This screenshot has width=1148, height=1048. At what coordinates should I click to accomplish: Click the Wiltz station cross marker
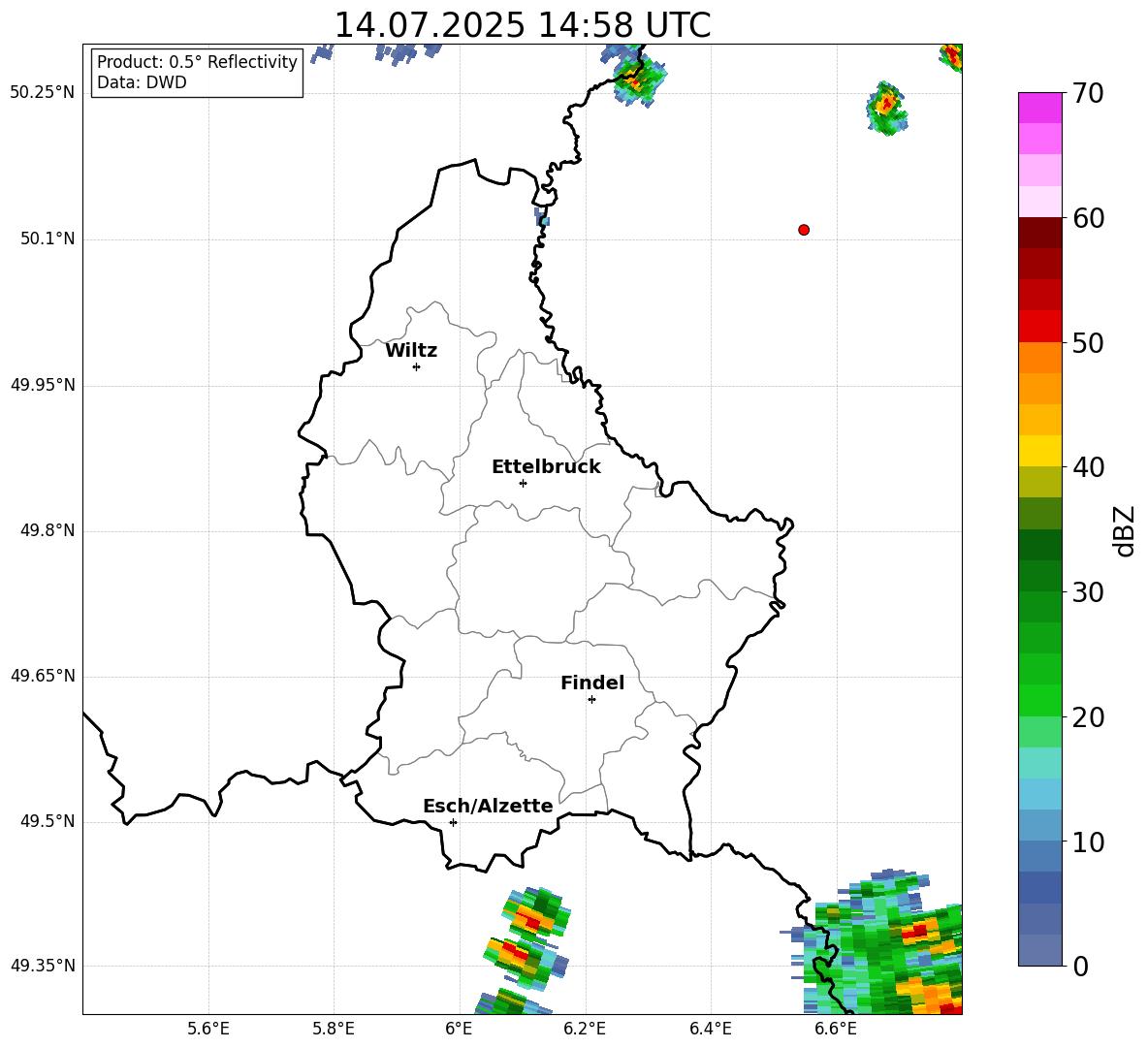point(417,367)
